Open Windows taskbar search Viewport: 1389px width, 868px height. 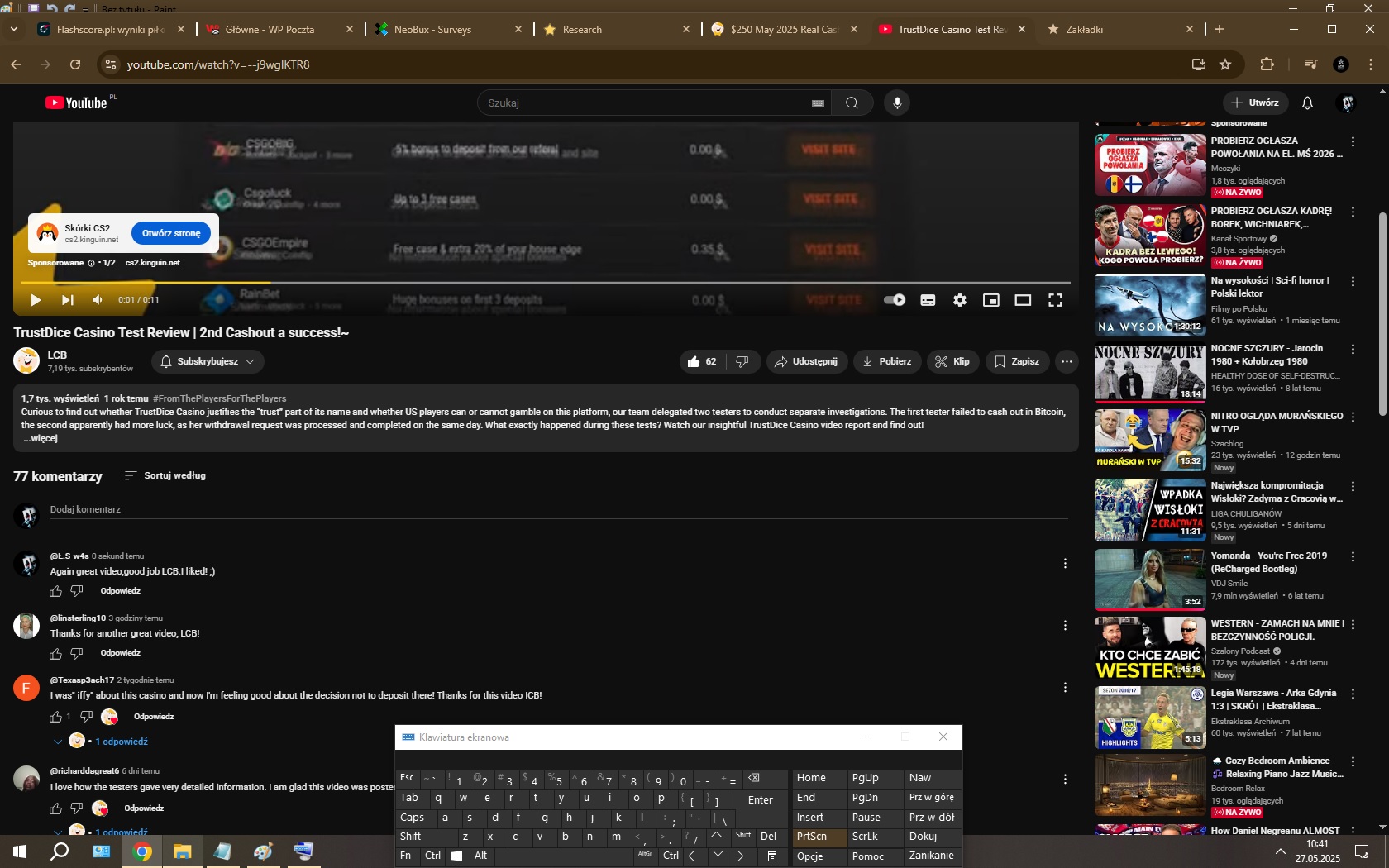pyautogui.click(x=60, y=851)
